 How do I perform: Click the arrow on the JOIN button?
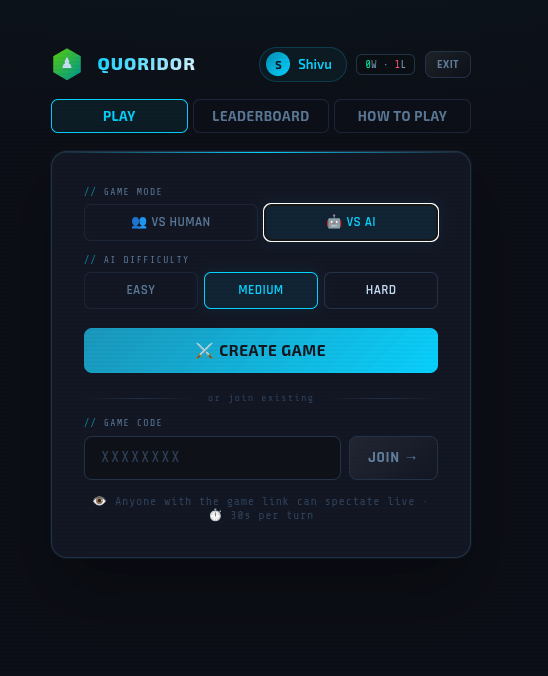pos(411,457)
